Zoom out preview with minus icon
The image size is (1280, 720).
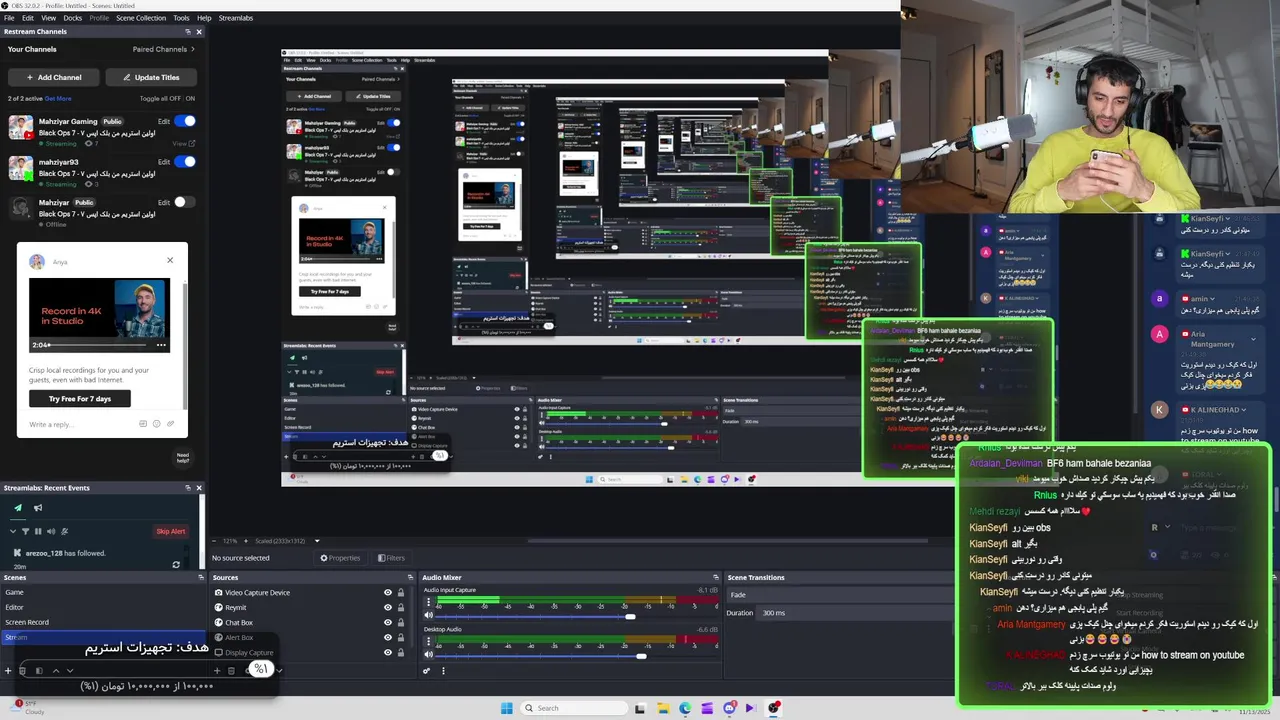click(x=215, y=541)
